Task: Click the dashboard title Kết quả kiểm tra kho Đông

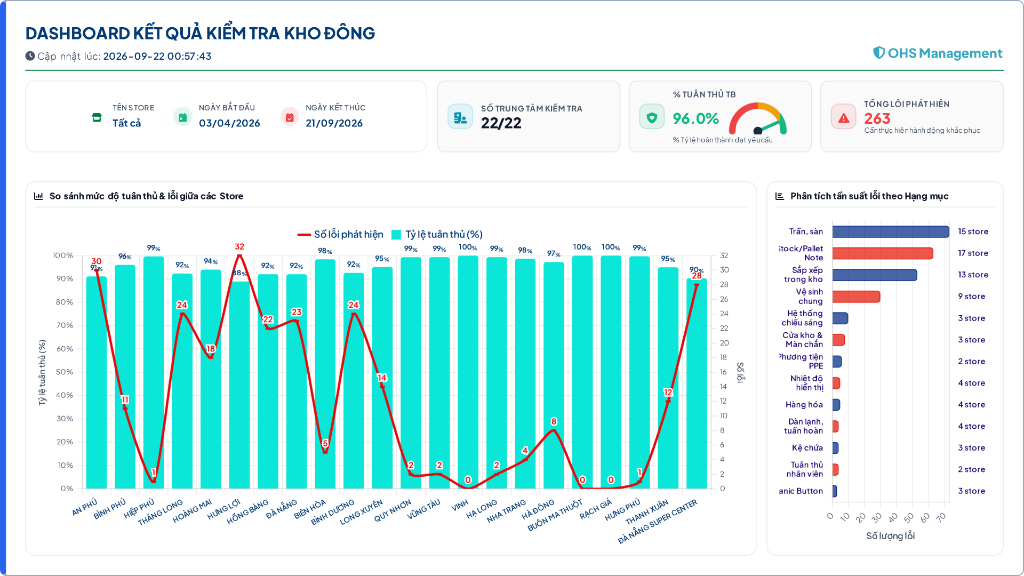Action: click(x=200, y=33)
